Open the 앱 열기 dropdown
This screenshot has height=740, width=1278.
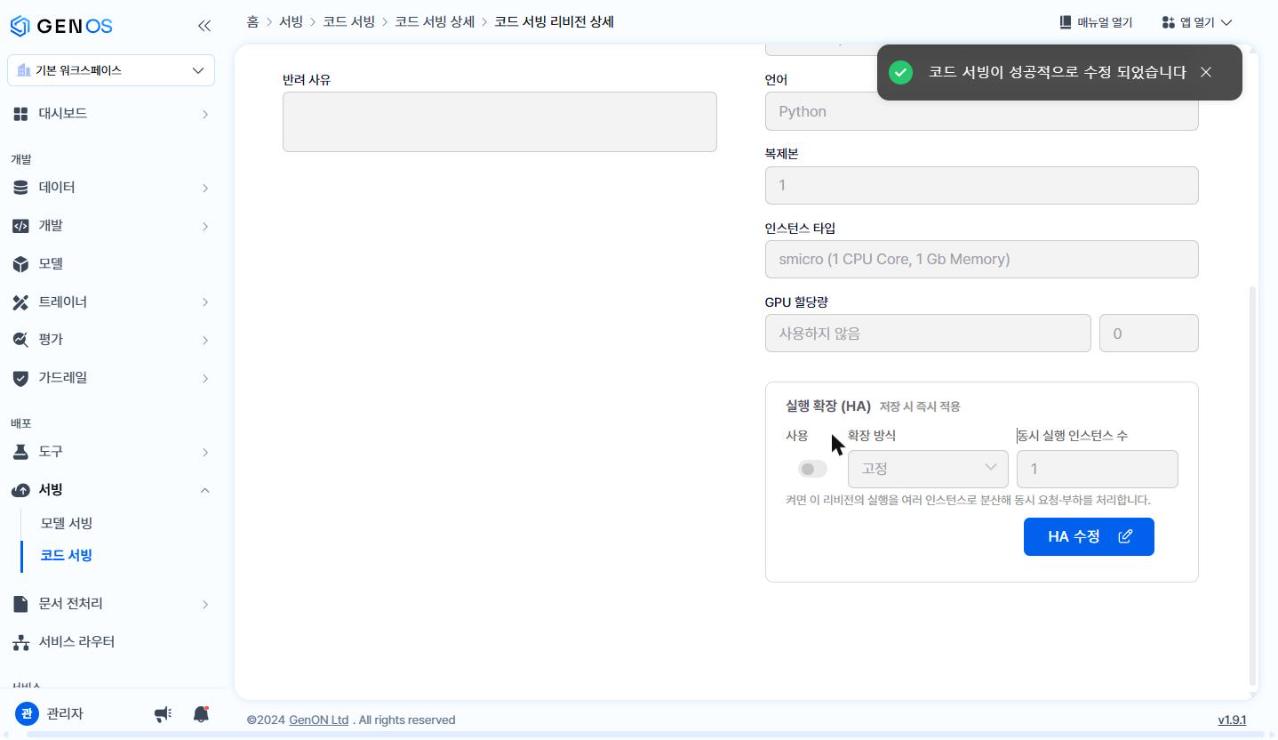point(1197,22)
